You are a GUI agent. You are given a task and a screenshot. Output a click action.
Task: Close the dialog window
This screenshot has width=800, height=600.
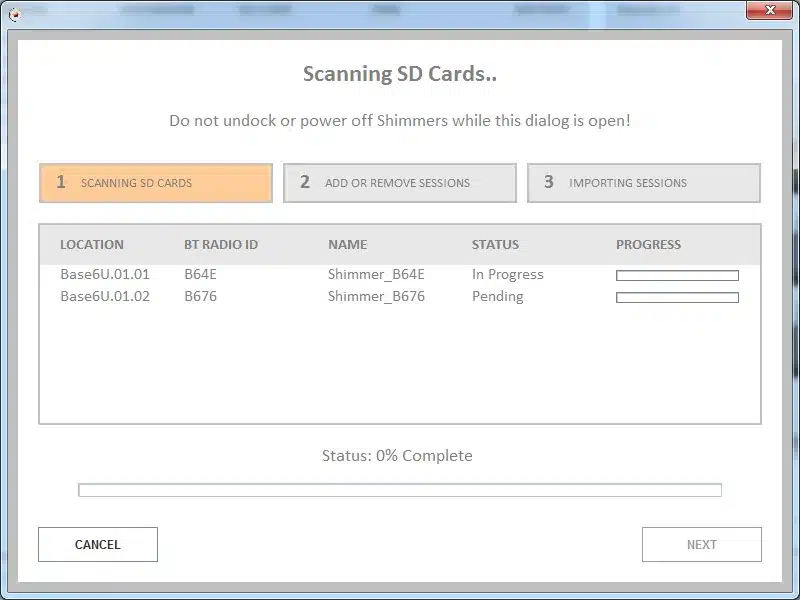(x=770, y=10)
